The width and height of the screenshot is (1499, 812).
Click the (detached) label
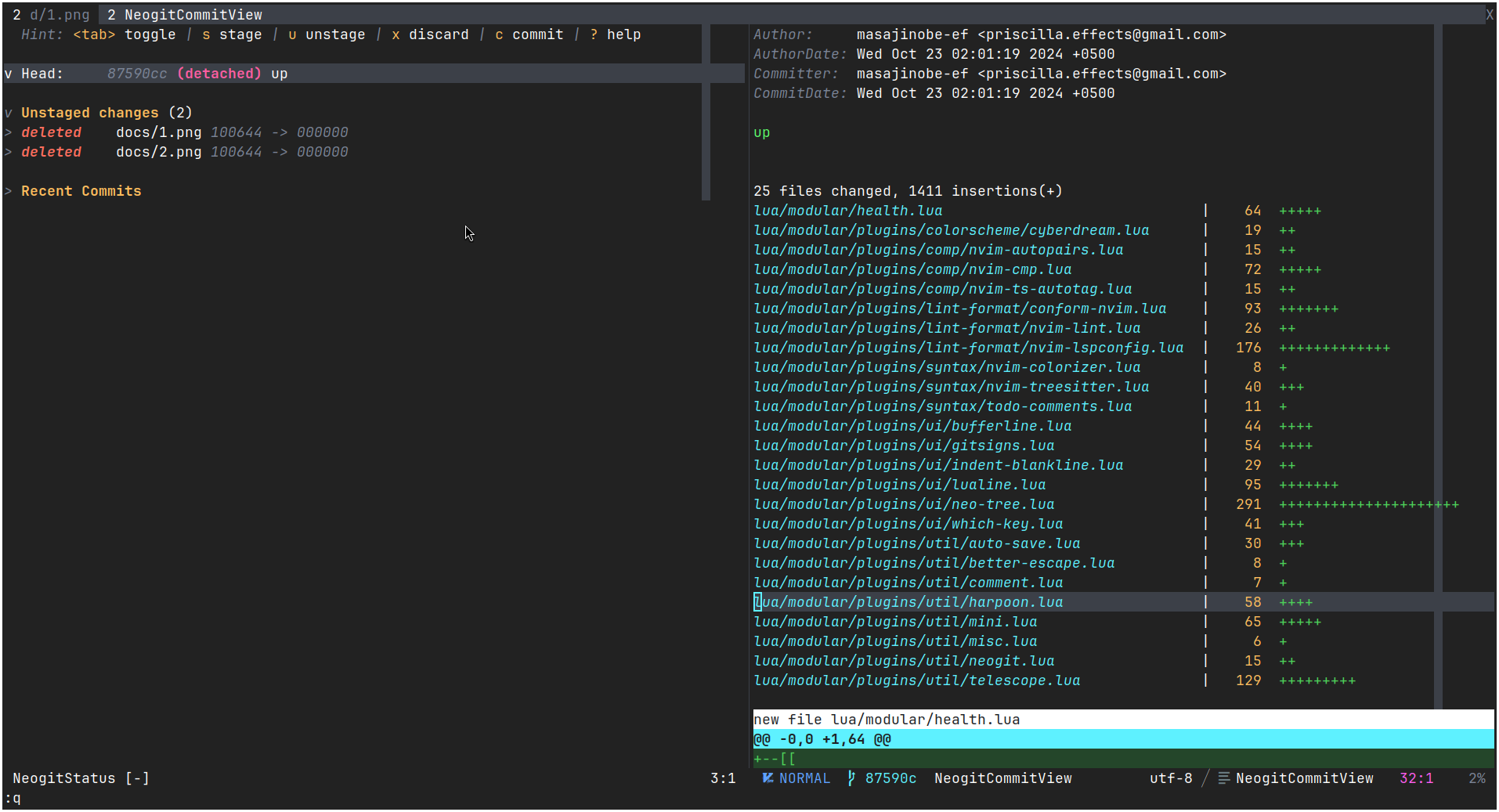coord(219,74)
